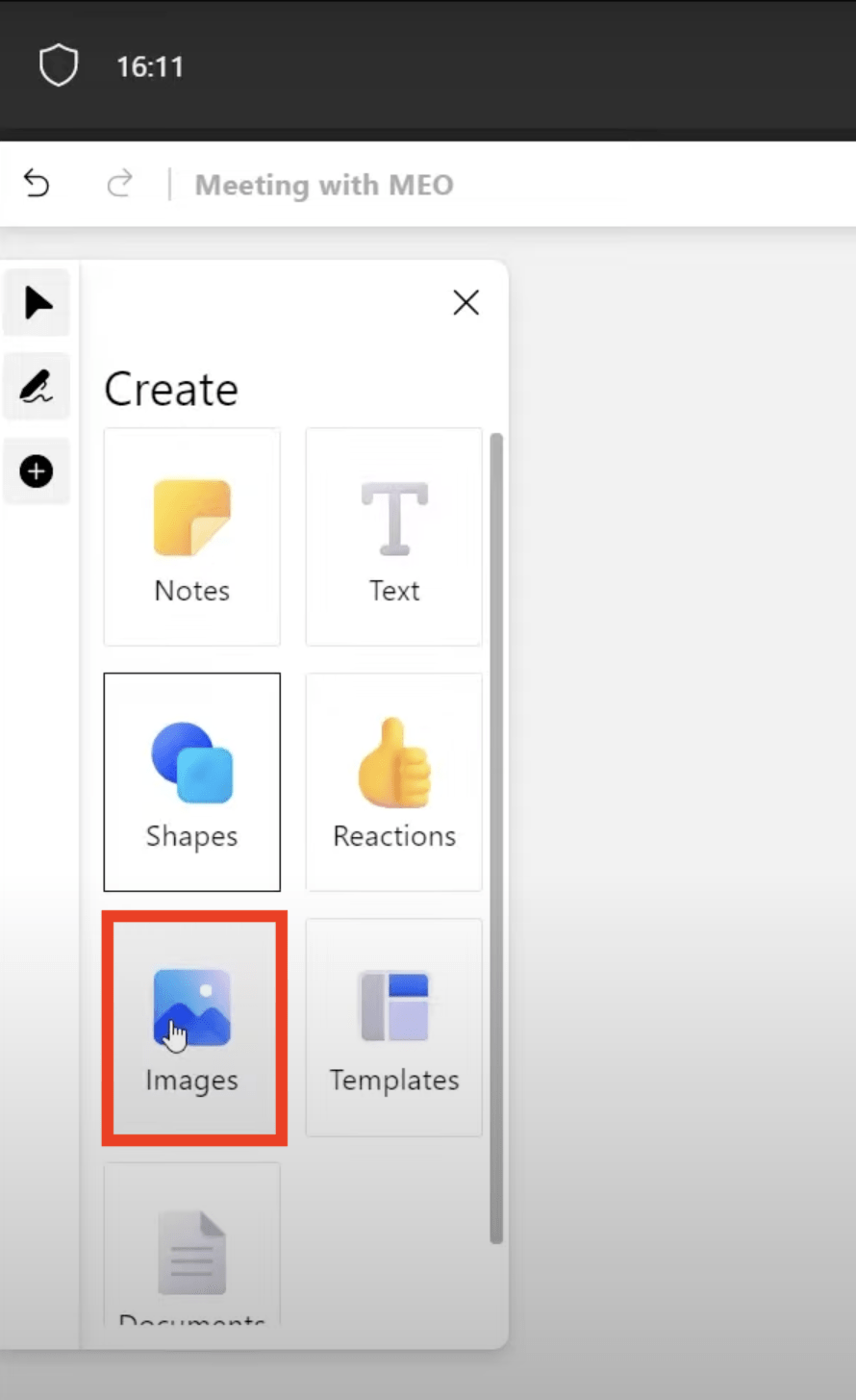Image resolution: width=856 pixels, height=1400 pixels.
Task: Undo the last whiteboard action
Action: coord(37,183)
